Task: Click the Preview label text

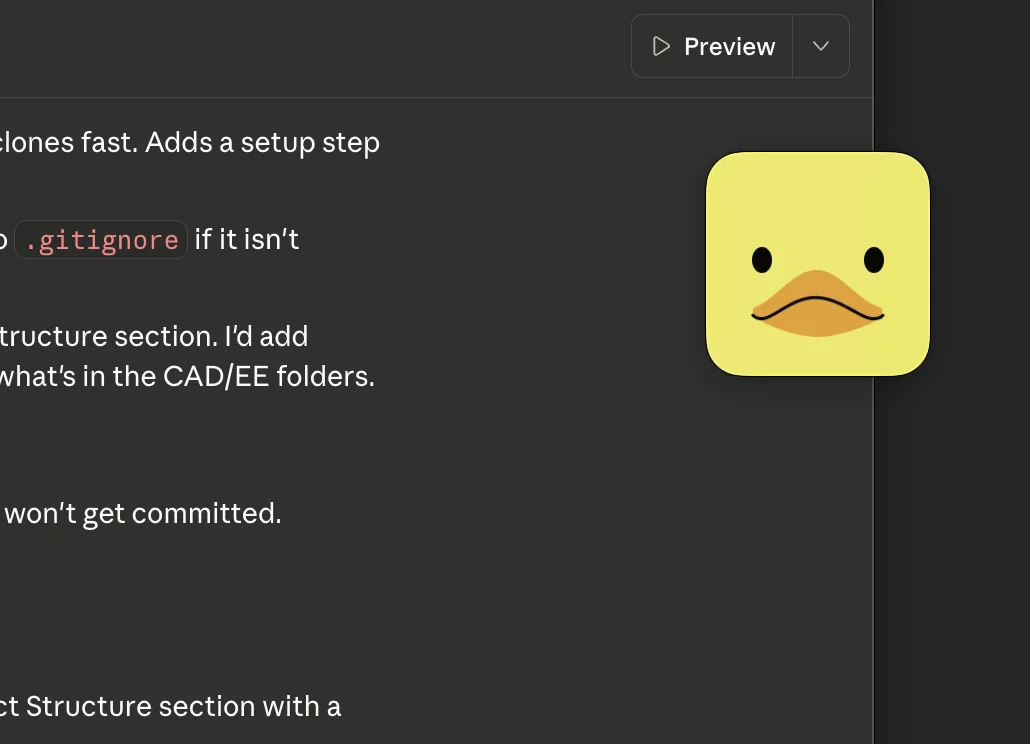Action: click(x=729, y=46)
